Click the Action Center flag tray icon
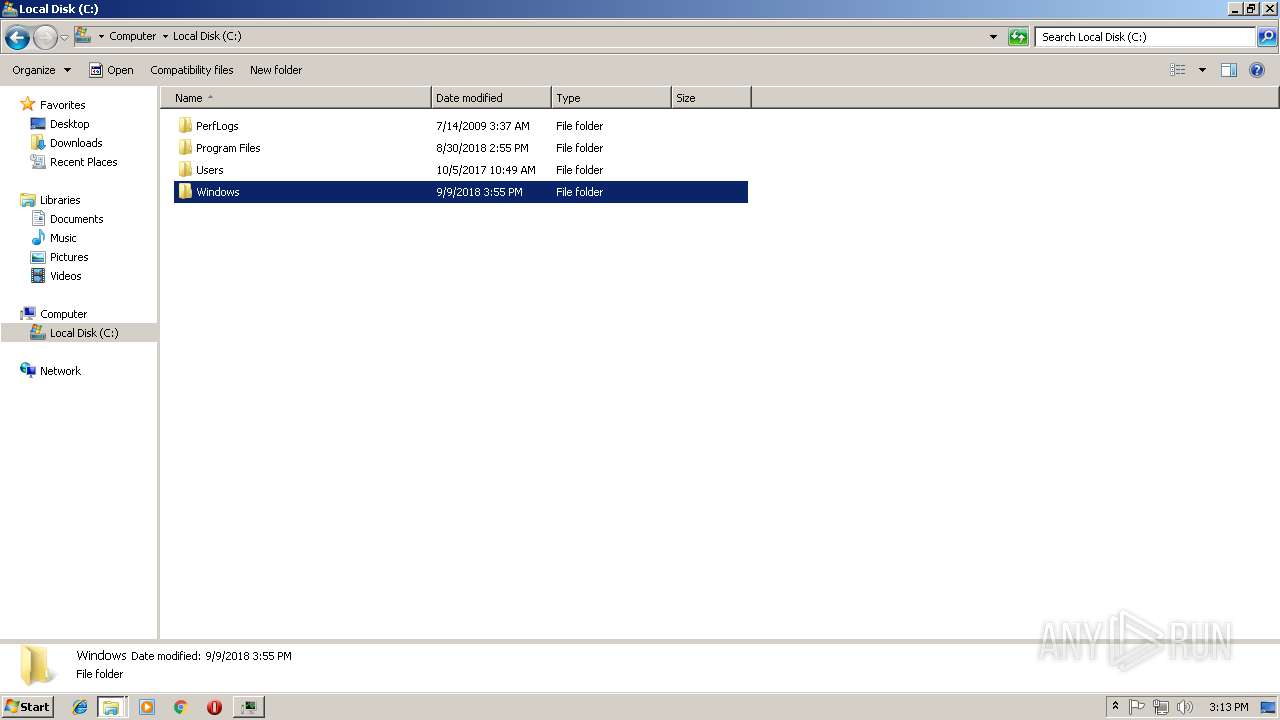Screen dimensions: 1280x720 [x=1137, y=707]
